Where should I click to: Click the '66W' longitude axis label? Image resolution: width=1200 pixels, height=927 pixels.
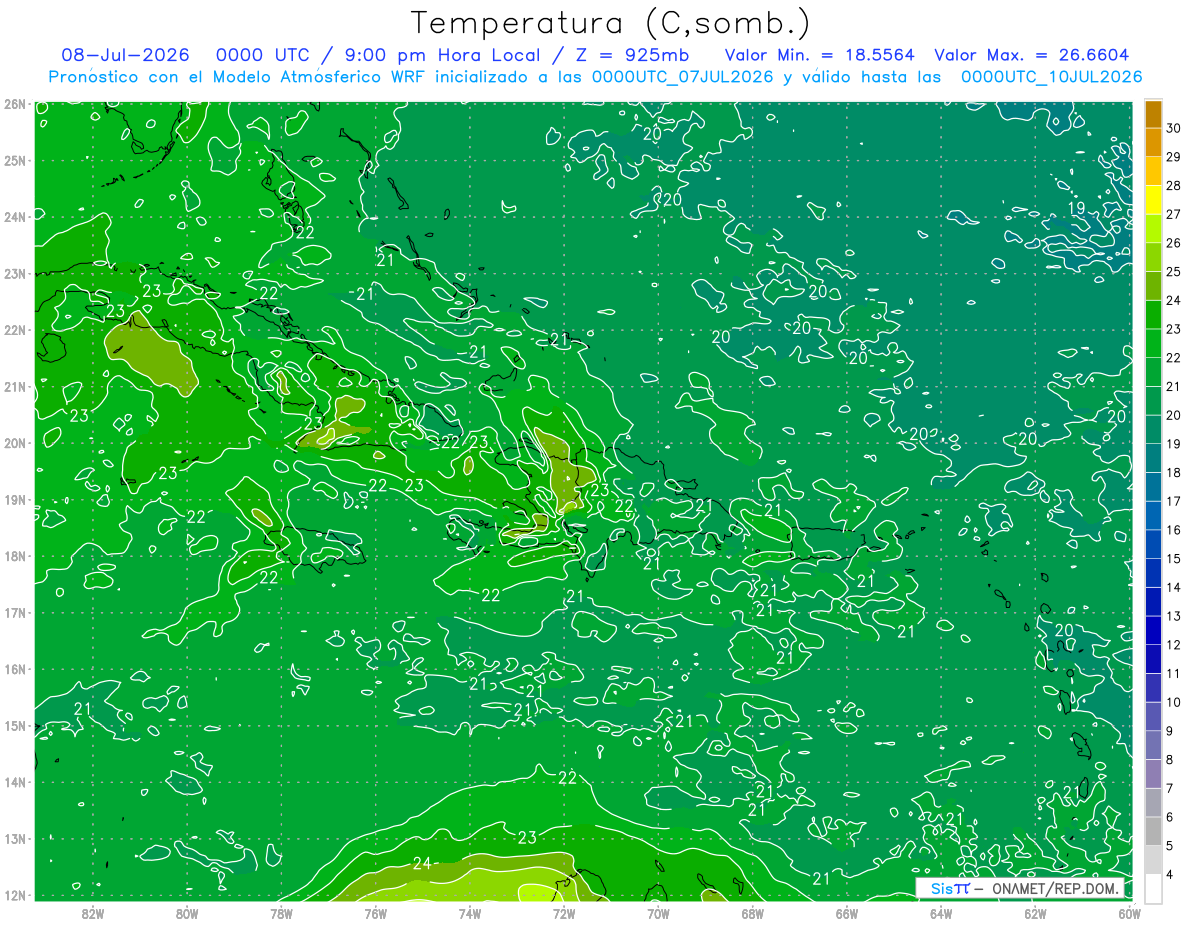point(847,913)
